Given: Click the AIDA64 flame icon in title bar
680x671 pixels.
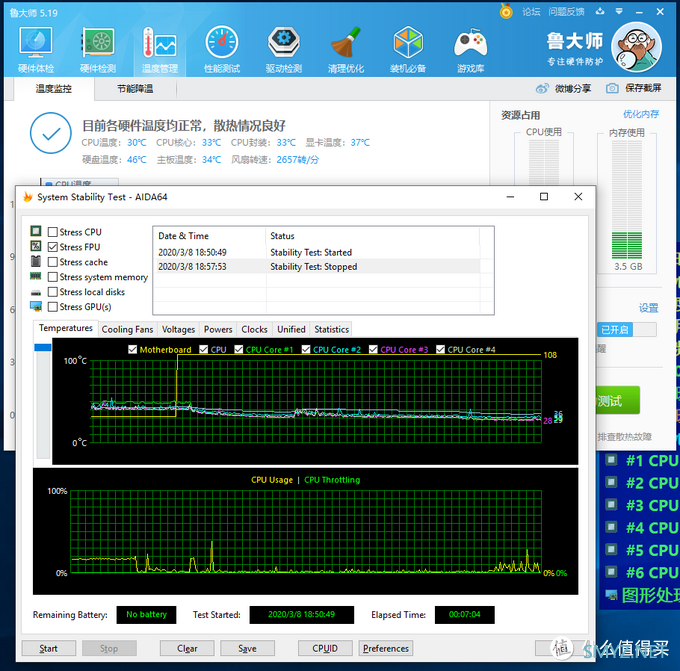Looking at the screenshot, I should (x=28, y=197).
